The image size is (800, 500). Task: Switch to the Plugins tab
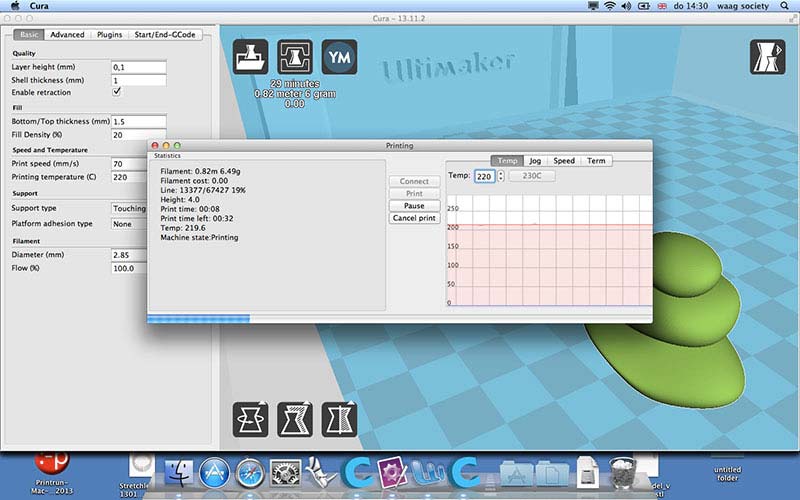tap(110, 35)
